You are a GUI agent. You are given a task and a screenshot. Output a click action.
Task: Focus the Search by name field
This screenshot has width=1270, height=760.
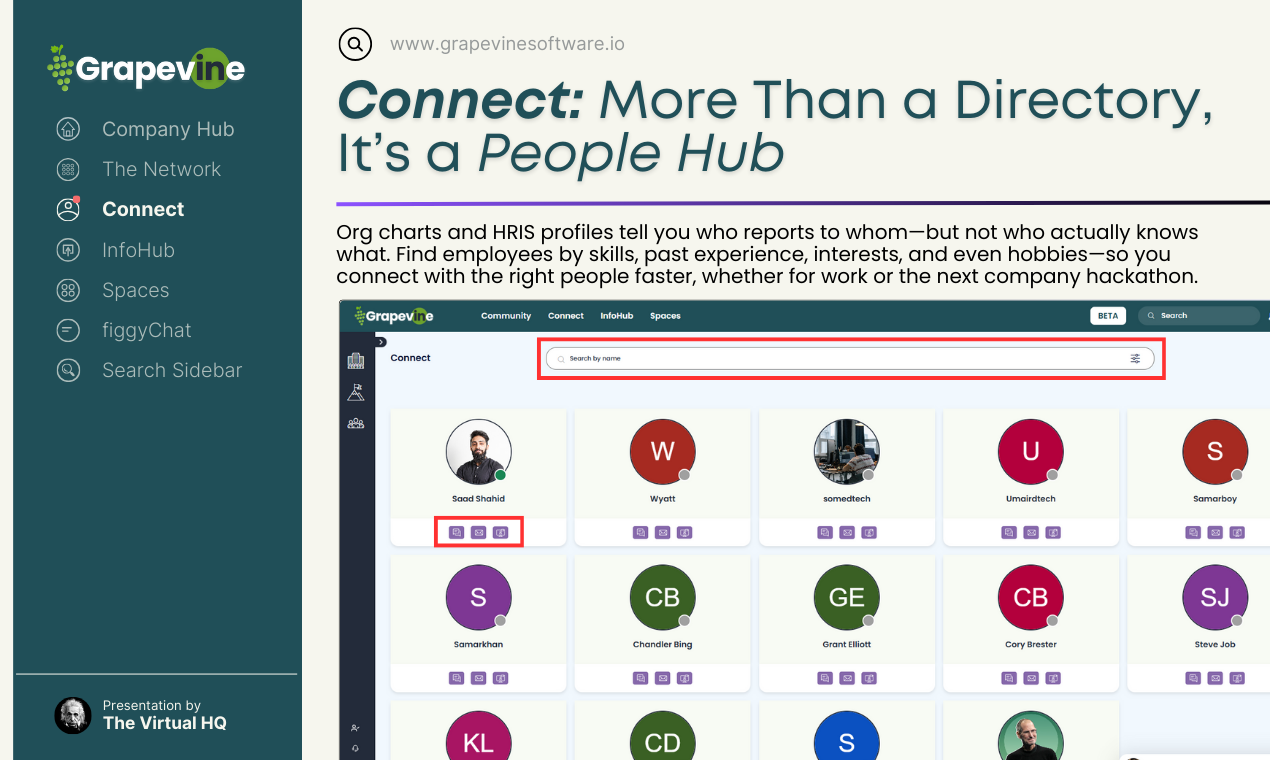tap(850, 358)
